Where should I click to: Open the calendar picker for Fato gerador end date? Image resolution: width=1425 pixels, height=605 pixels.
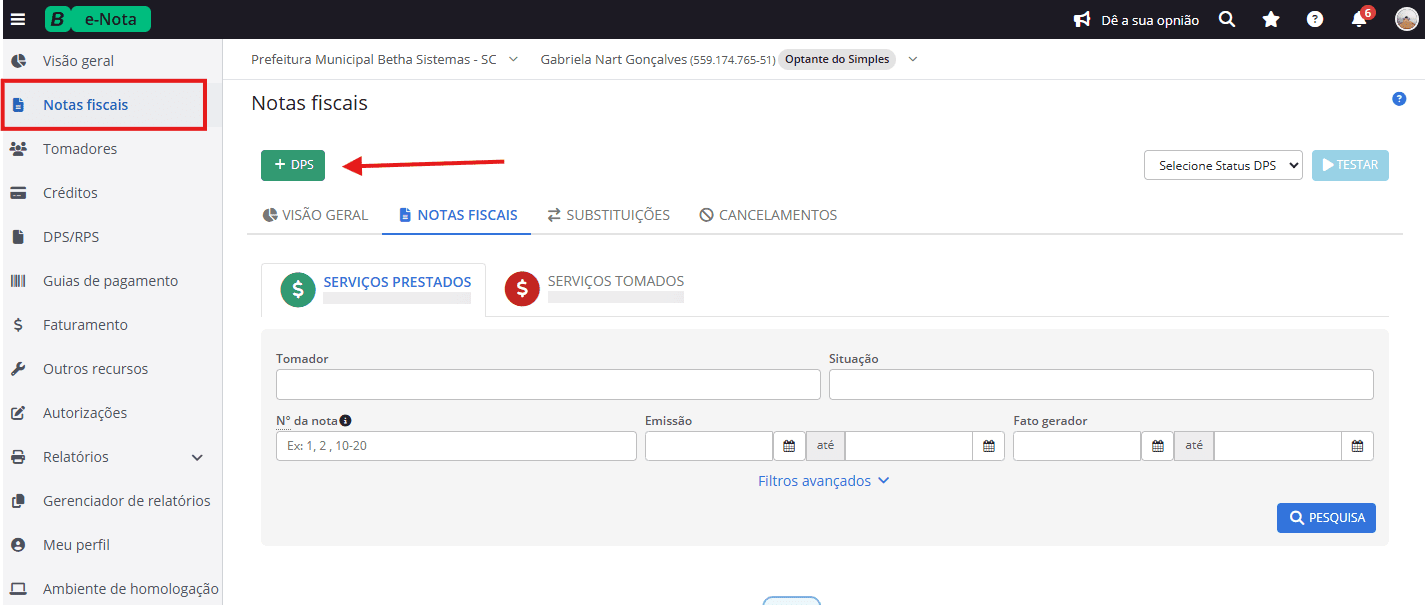coord(1357,445)
